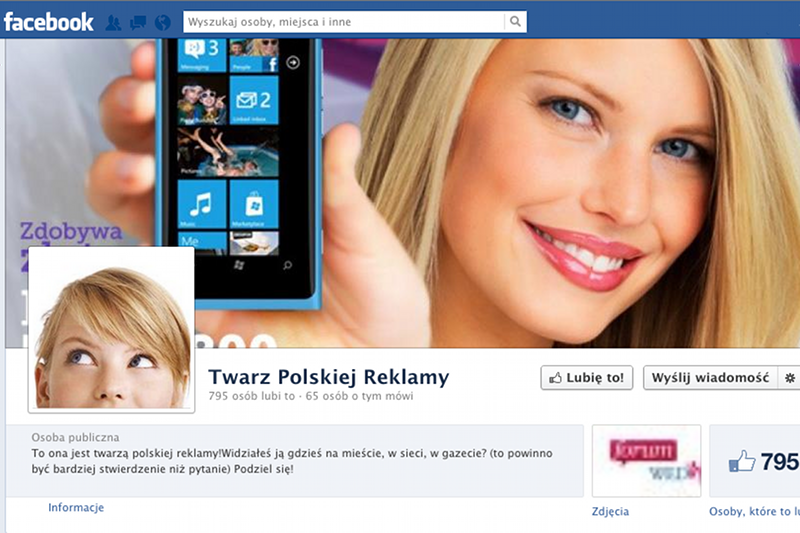The image size is (800, 533).
Task: Open the Zdjęcia photos thumbnail
Action: pyautogui.click(x=646, y=461)
